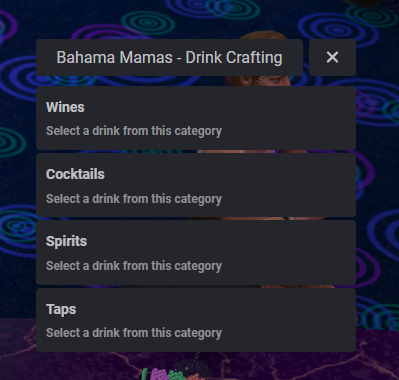This screenshot has height=380, width=399.
Task: Open the Spirits category
Action: click(196, 253)
